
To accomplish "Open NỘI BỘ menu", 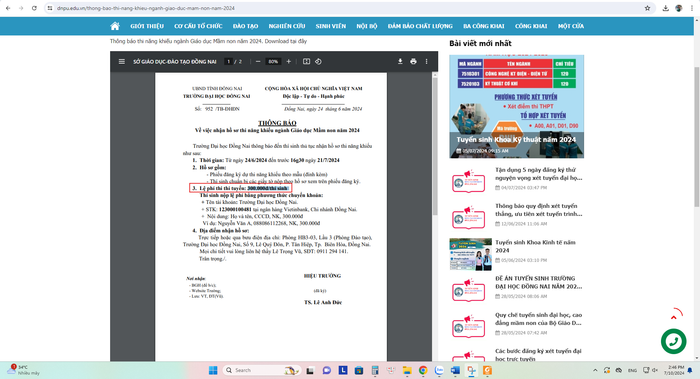I will tap(367, 26).
